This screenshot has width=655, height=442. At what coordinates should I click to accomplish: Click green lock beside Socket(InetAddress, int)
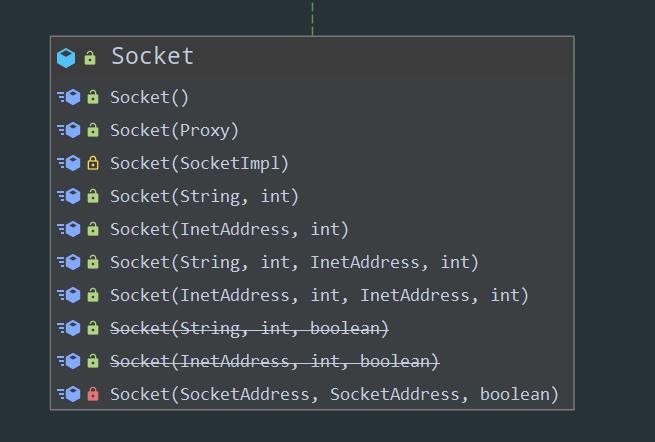pos(93,229)
